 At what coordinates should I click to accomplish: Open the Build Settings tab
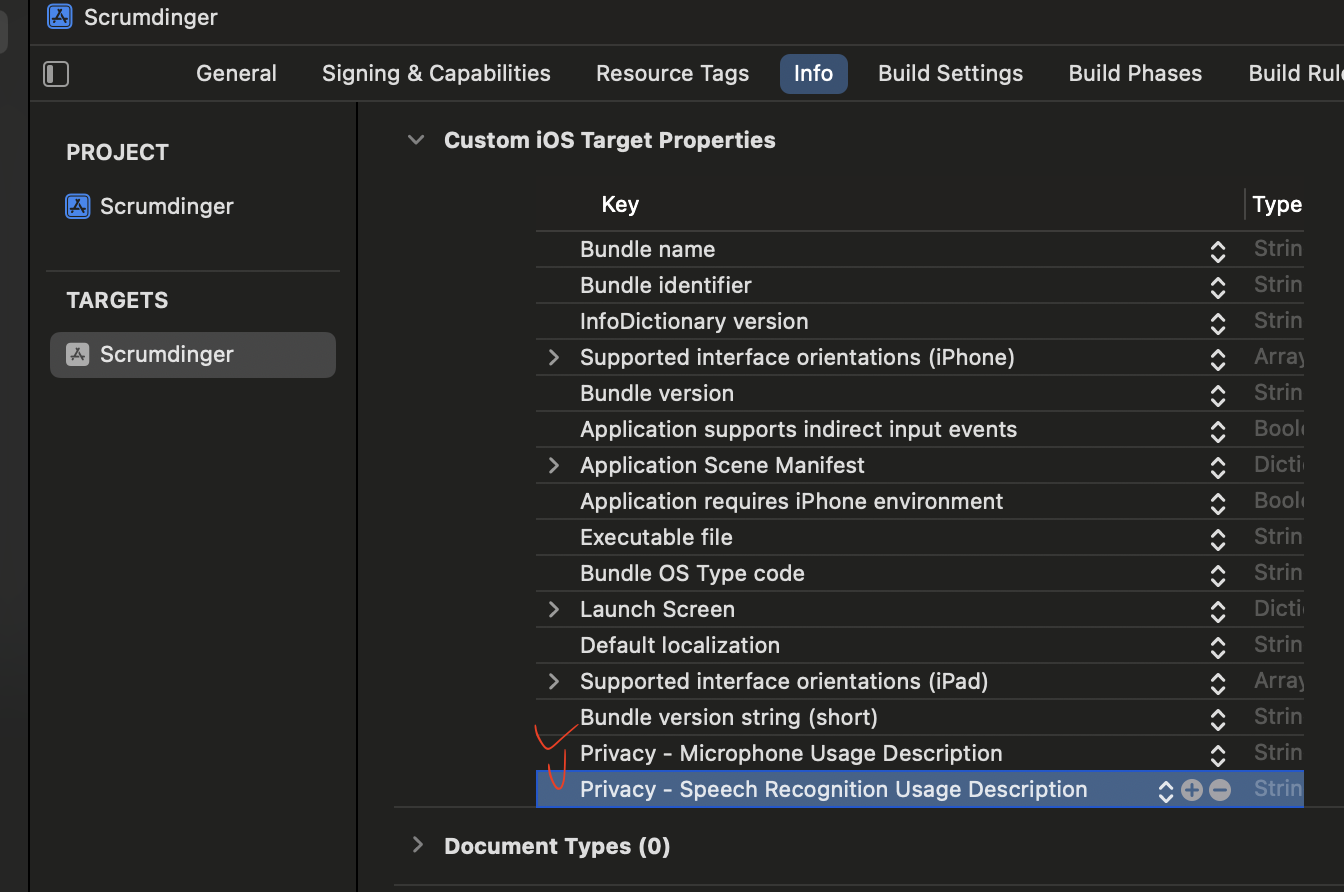(950, 74)
